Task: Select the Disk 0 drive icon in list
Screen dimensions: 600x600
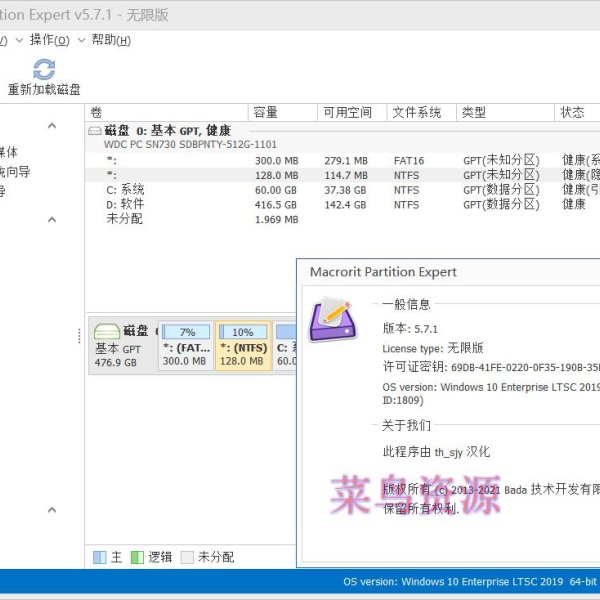Action: point(95,130)
